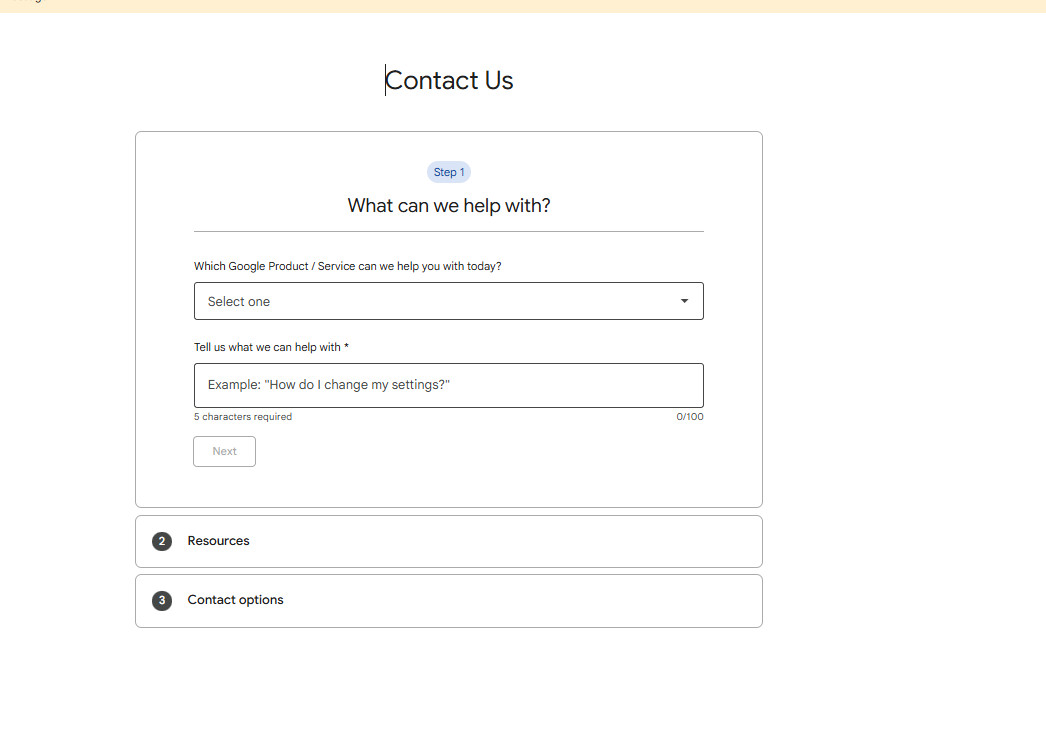Screen dimensions: 1046x734
Task: Click the 0/100 character counter
Action: point(689,417)
